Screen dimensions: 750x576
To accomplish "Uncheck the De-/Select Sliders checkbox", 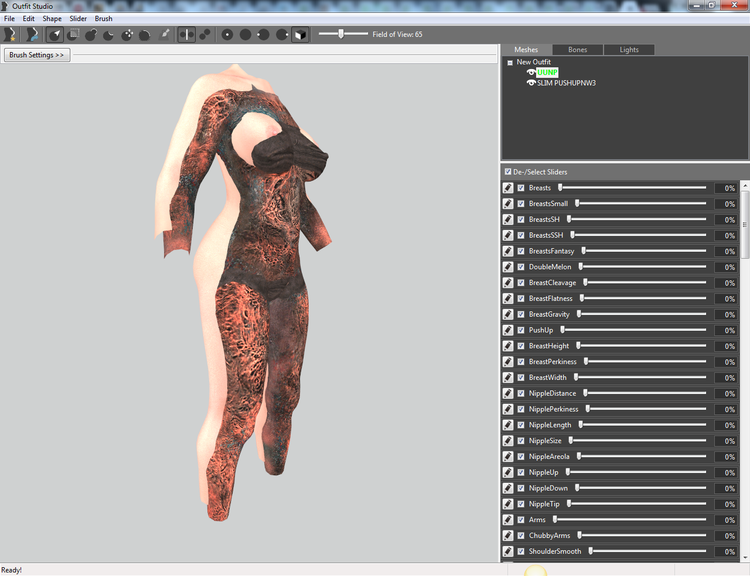I will [508, 171].
